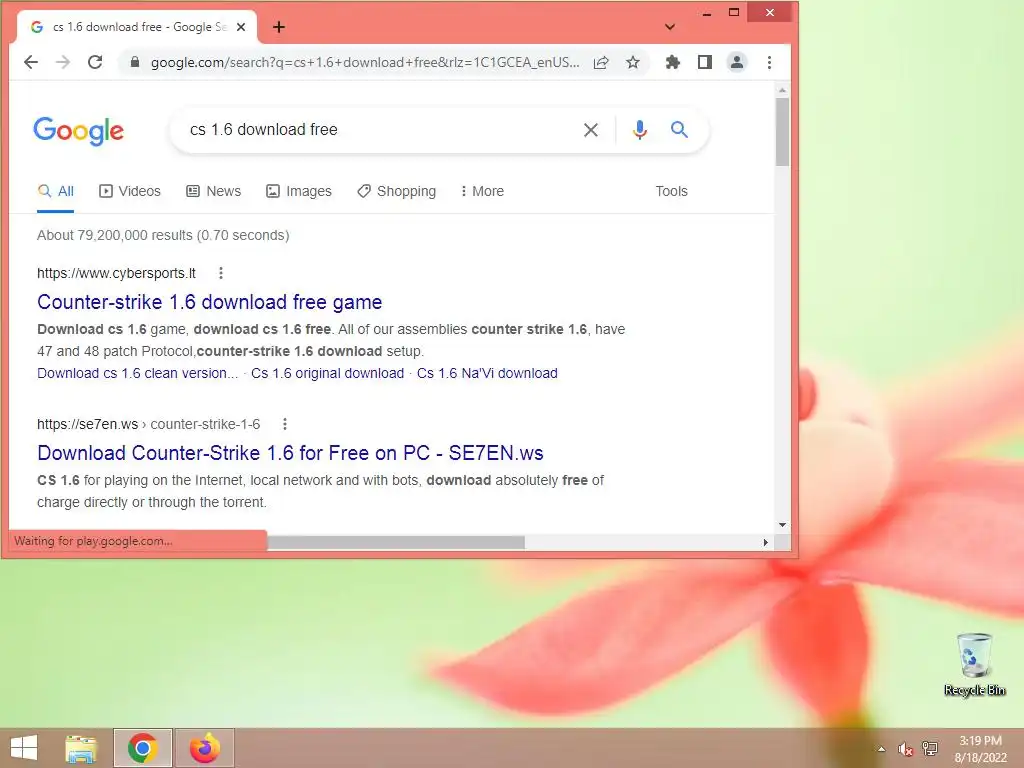Viewport: 1024px width, 768px height.
Task: Click the horizontal scrollbar right arrow
Action: tap(765, 542)
